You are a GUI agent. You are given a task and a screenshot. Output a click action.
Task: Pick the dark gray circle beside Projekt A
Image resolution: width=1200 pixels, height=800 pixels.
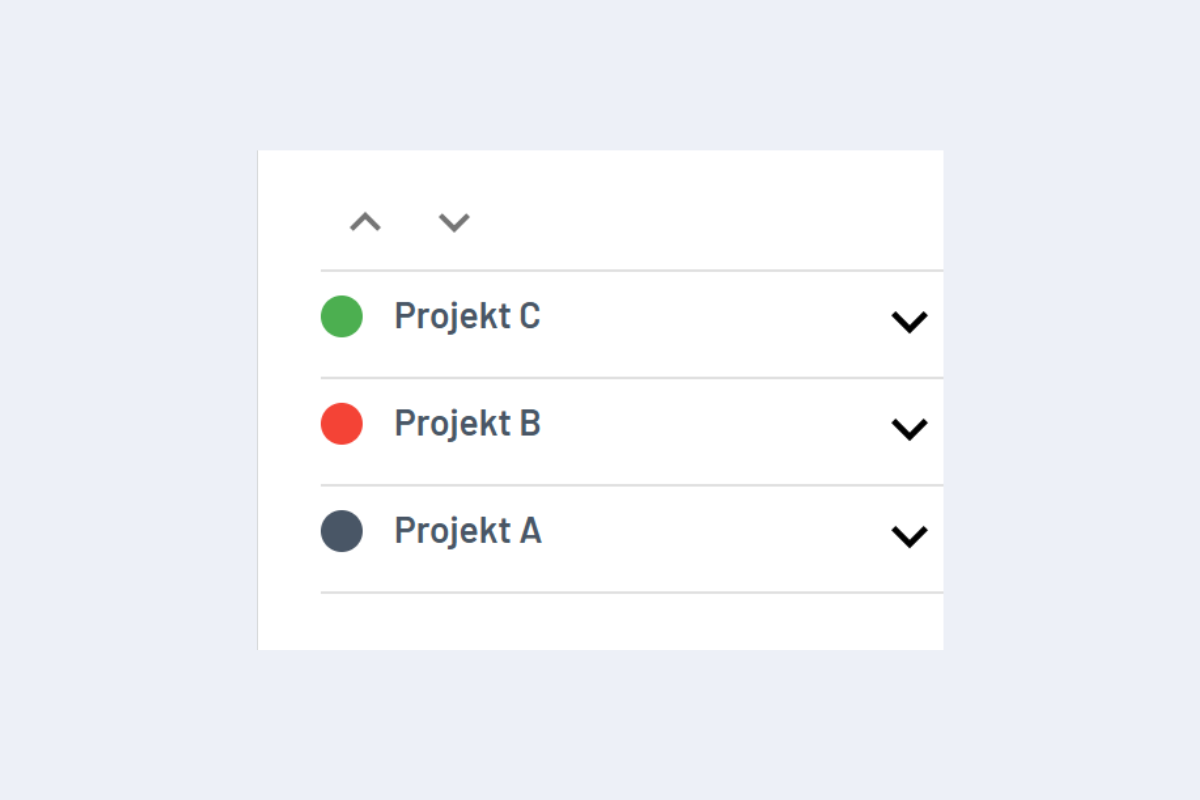click(341, 530)
